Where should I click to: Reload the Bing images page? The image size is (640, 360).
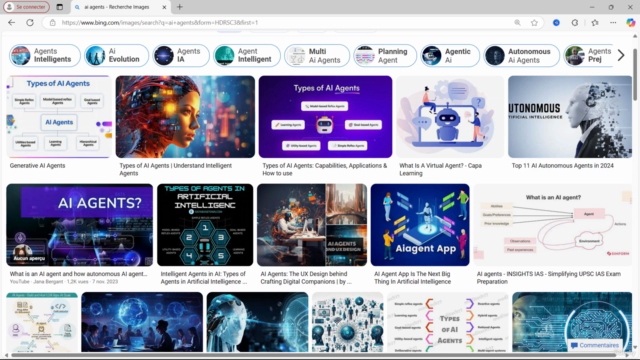(x=30, y=22)
